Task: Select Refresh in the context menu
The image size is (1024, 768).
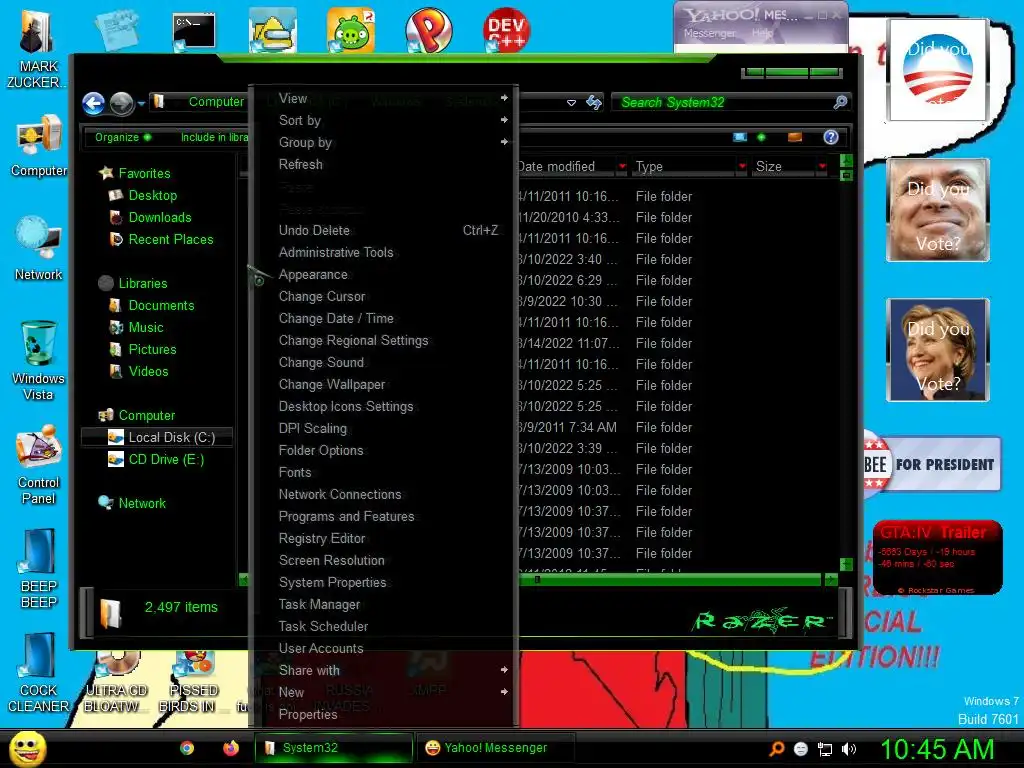Action: pos(383,165)
